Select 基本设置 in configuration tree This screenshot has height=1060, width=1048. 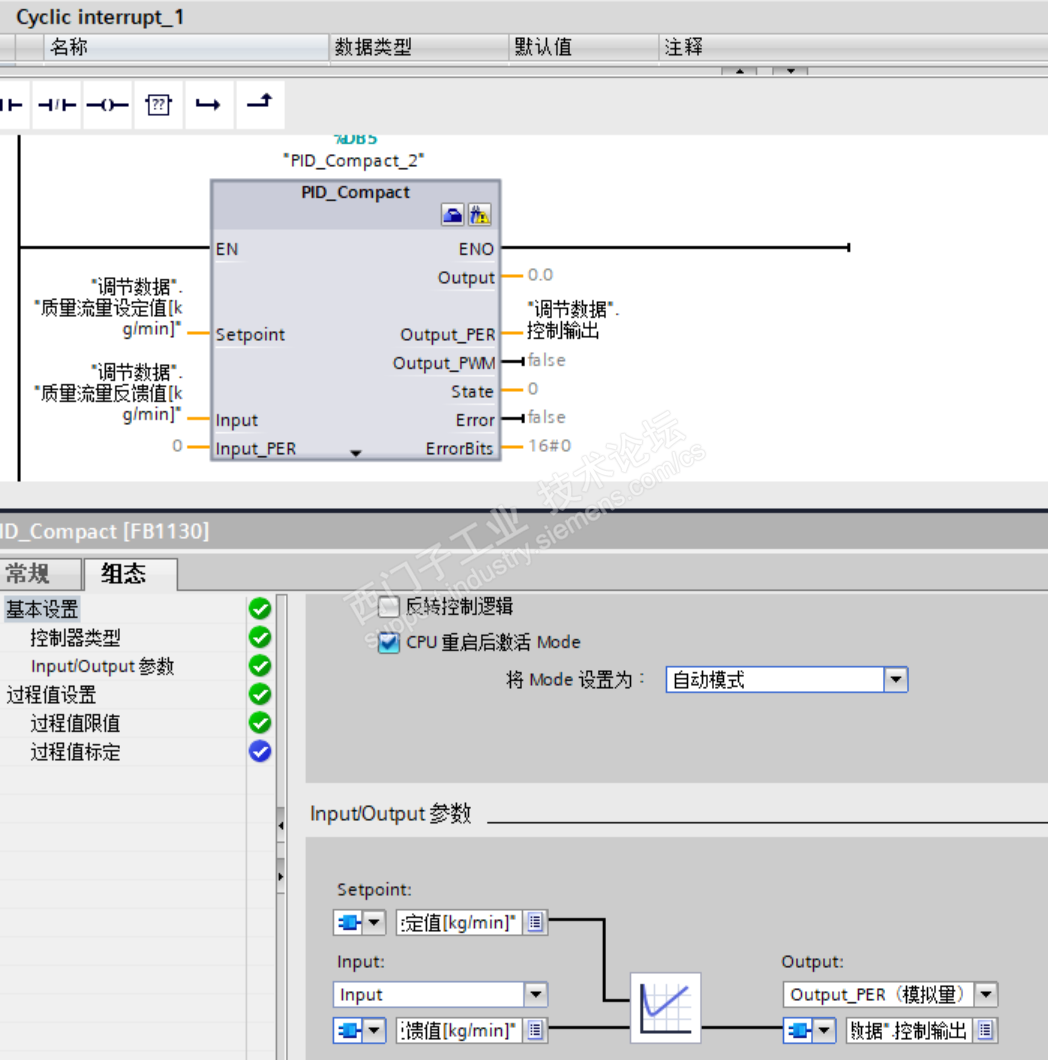pos(43,609)
